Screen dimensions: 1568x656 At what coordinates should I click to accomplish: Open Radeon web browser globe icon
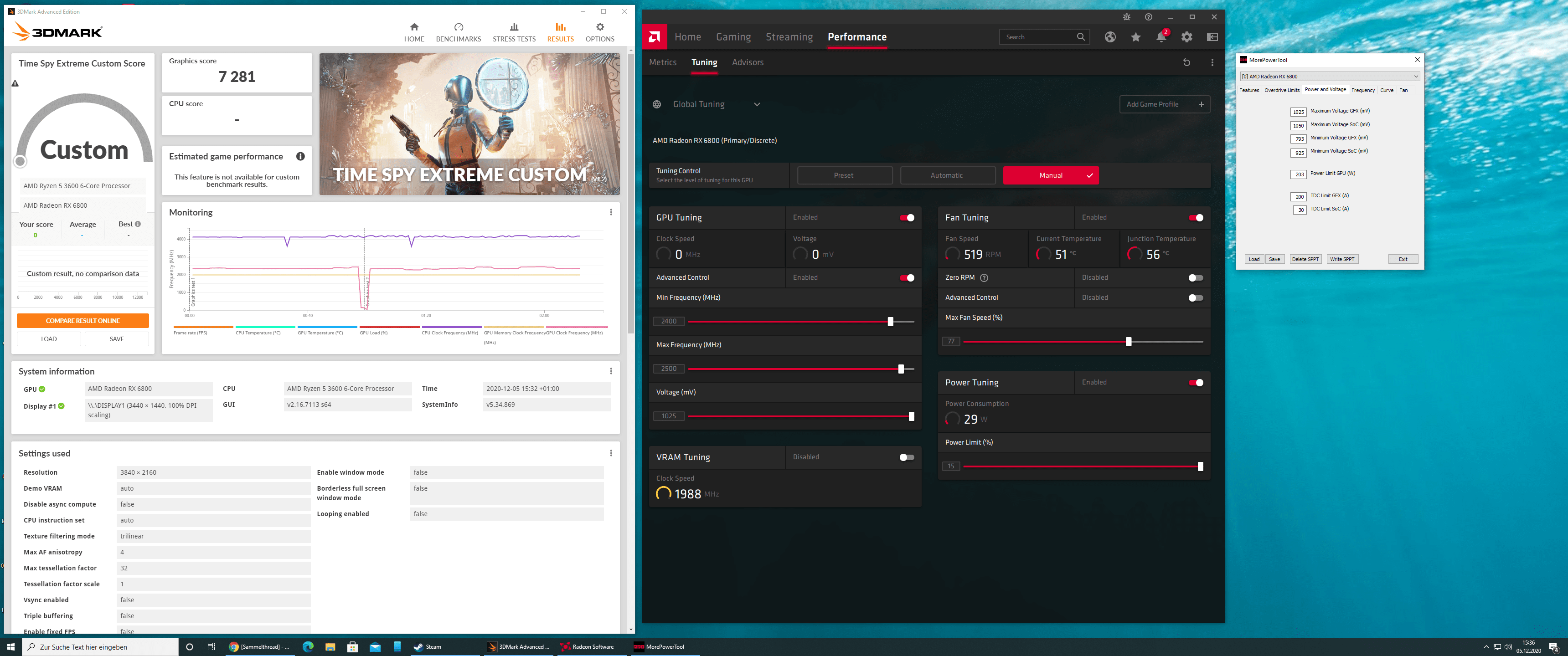pyautogui.click(x=1110, y=37)
